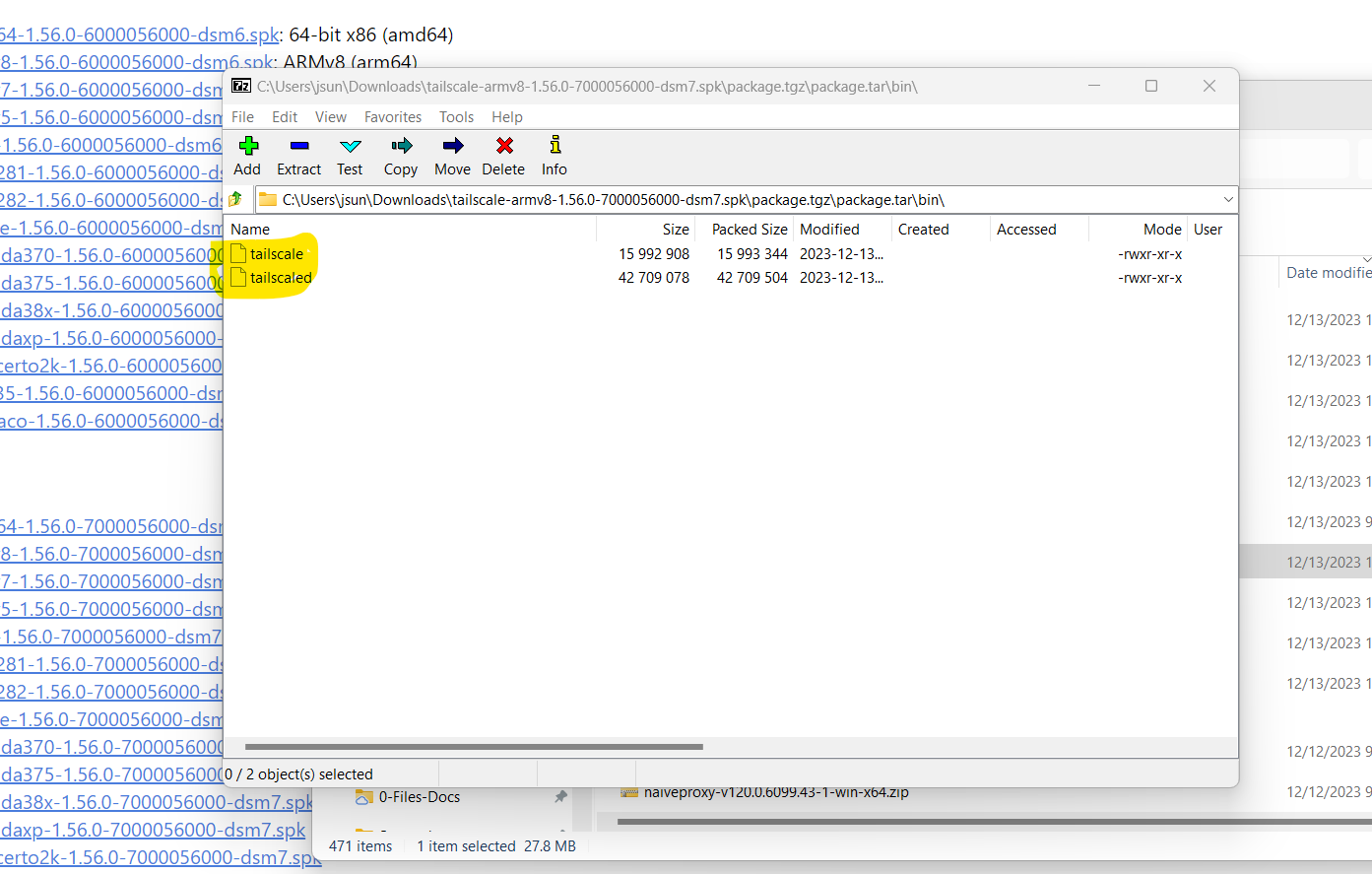Click the tailscaled file icon
This screenshot has width=1372, height=874.
click(238, 277)
